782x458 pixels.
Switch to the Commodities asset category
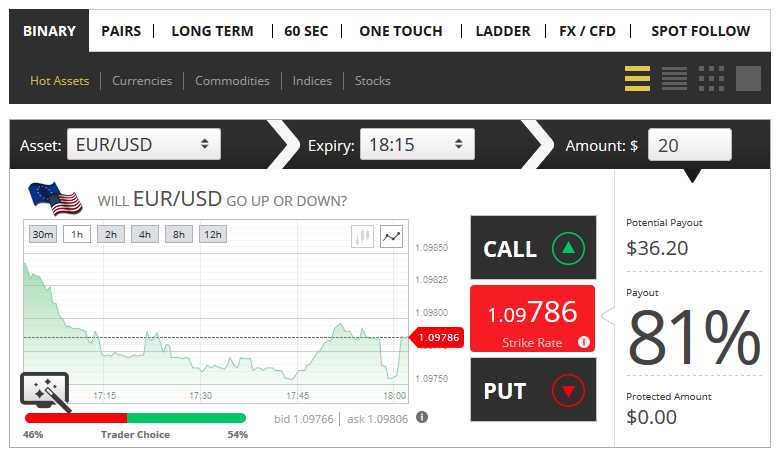point(232,81)
